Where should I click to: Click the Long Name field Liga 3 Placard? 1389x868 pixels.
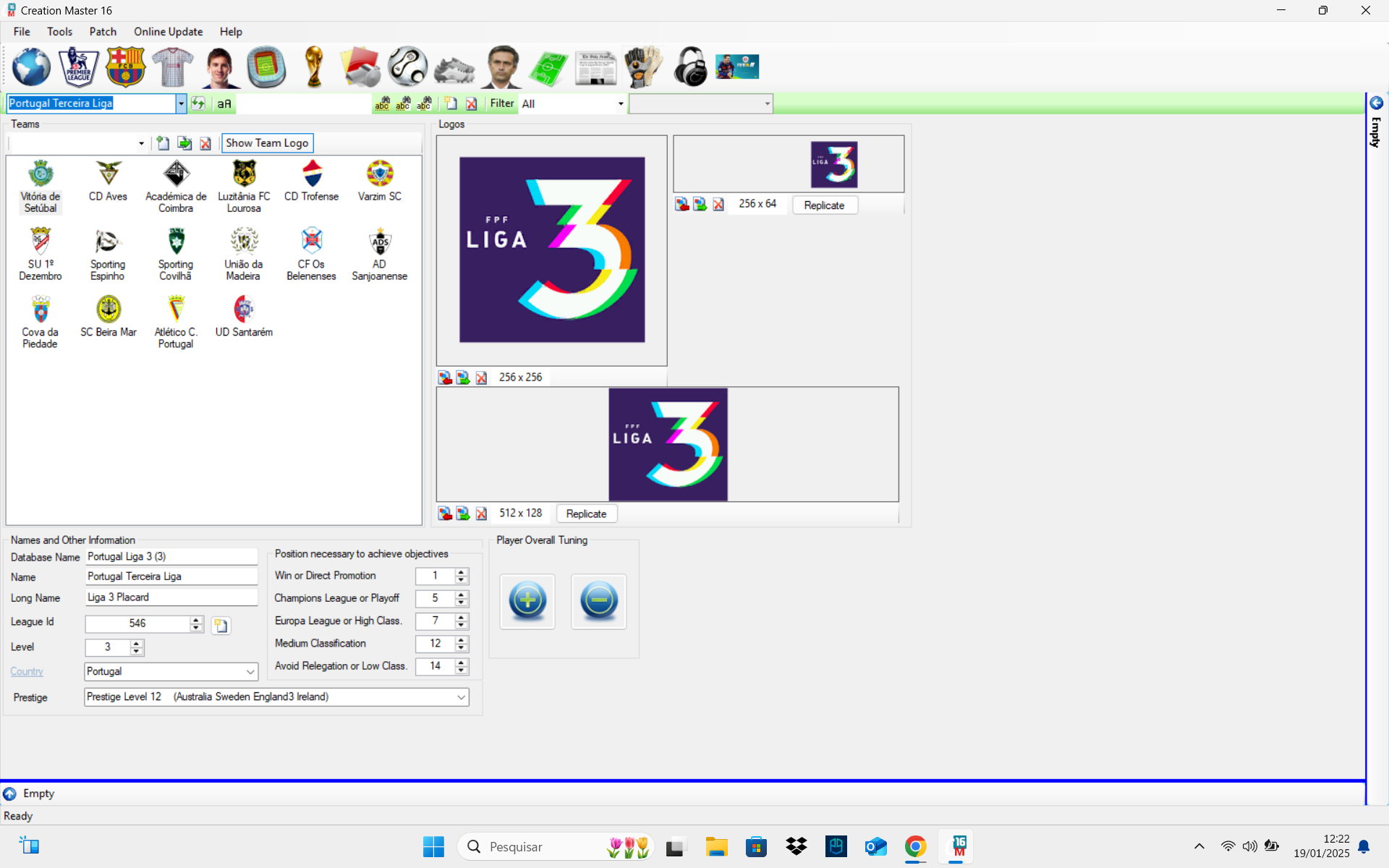[171, 597]
